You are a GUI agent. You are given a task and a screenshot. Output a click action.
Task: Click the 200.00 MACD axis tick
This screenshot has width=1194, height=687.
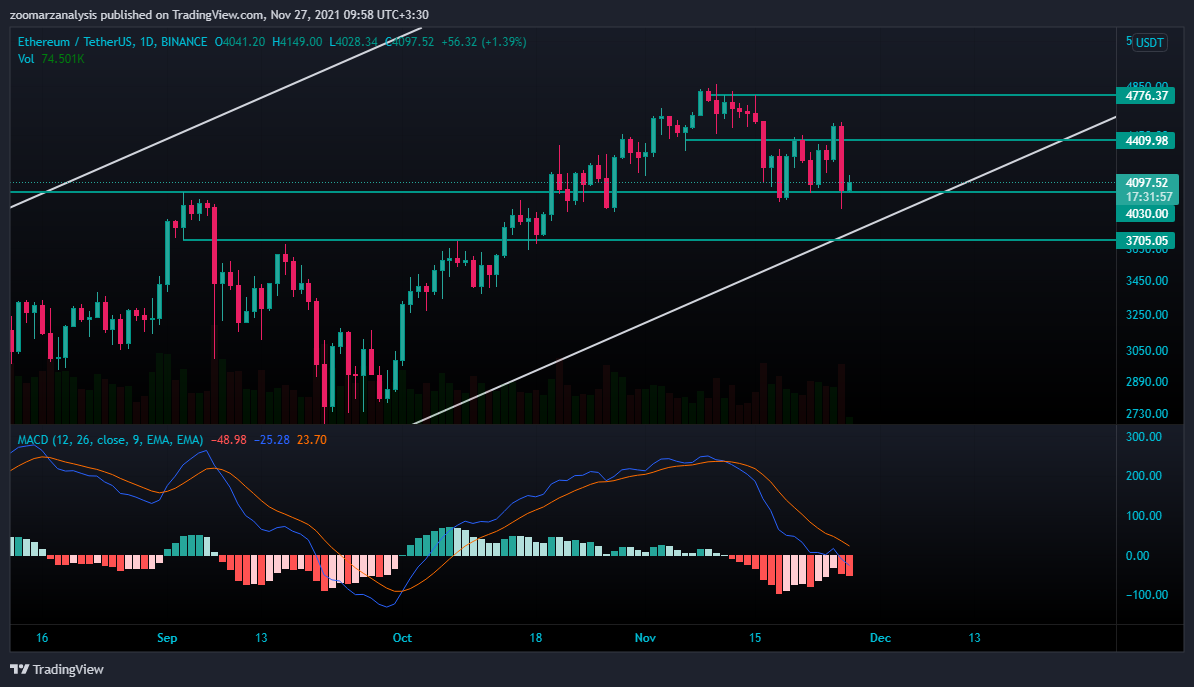pos(1144,475)
